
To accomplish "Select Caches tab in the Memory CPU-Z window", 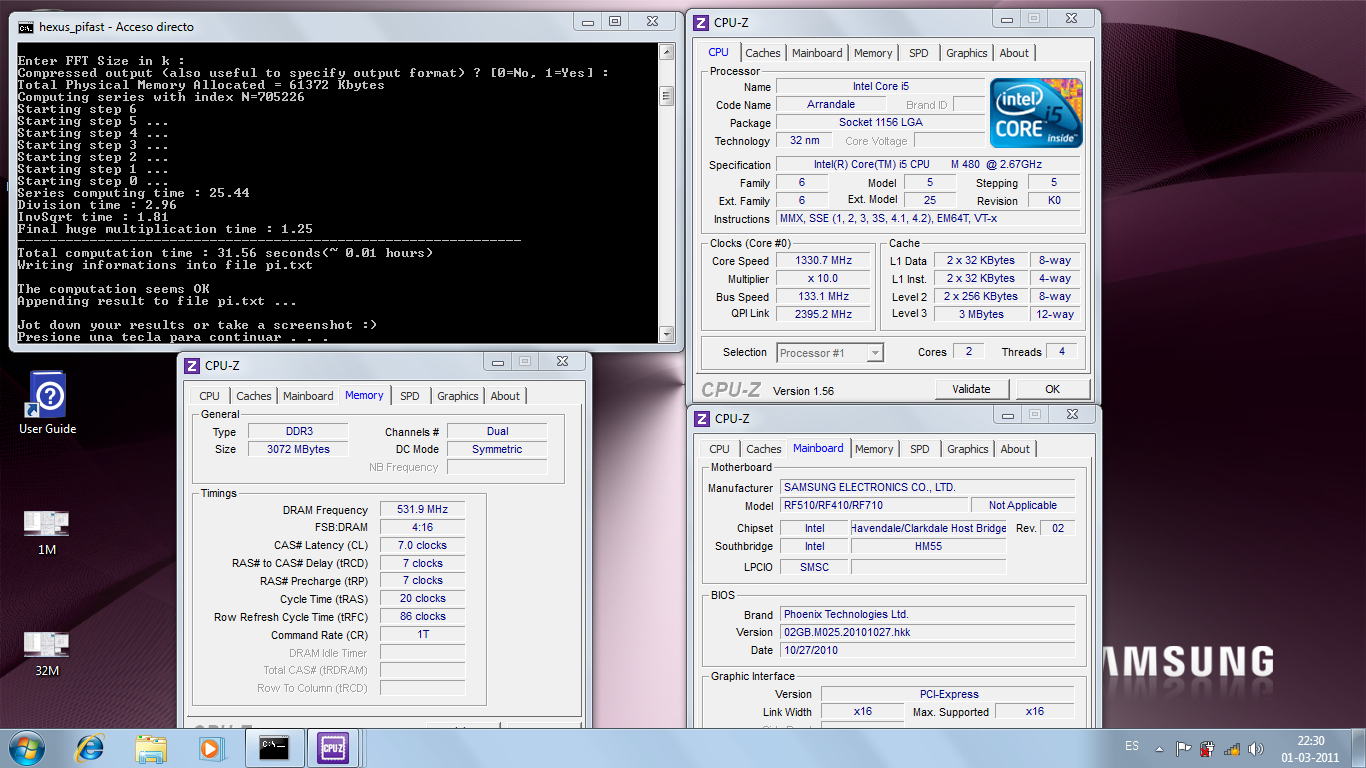I will pyautogui.click(x=254, y=396).
